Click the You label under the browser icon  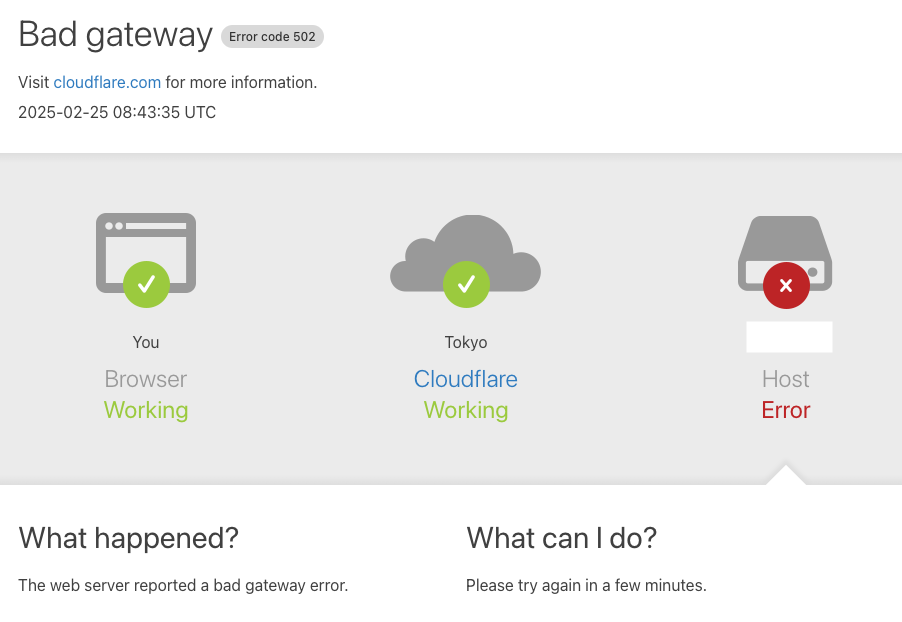146,342
